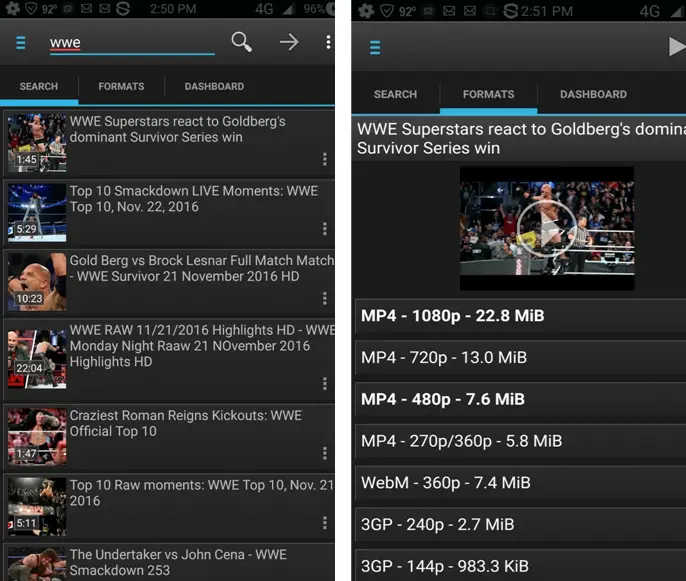Viewport: 686px width, 581px height.
Task: Tap shield icon in left status bar
Action: [x=31, y=8]
